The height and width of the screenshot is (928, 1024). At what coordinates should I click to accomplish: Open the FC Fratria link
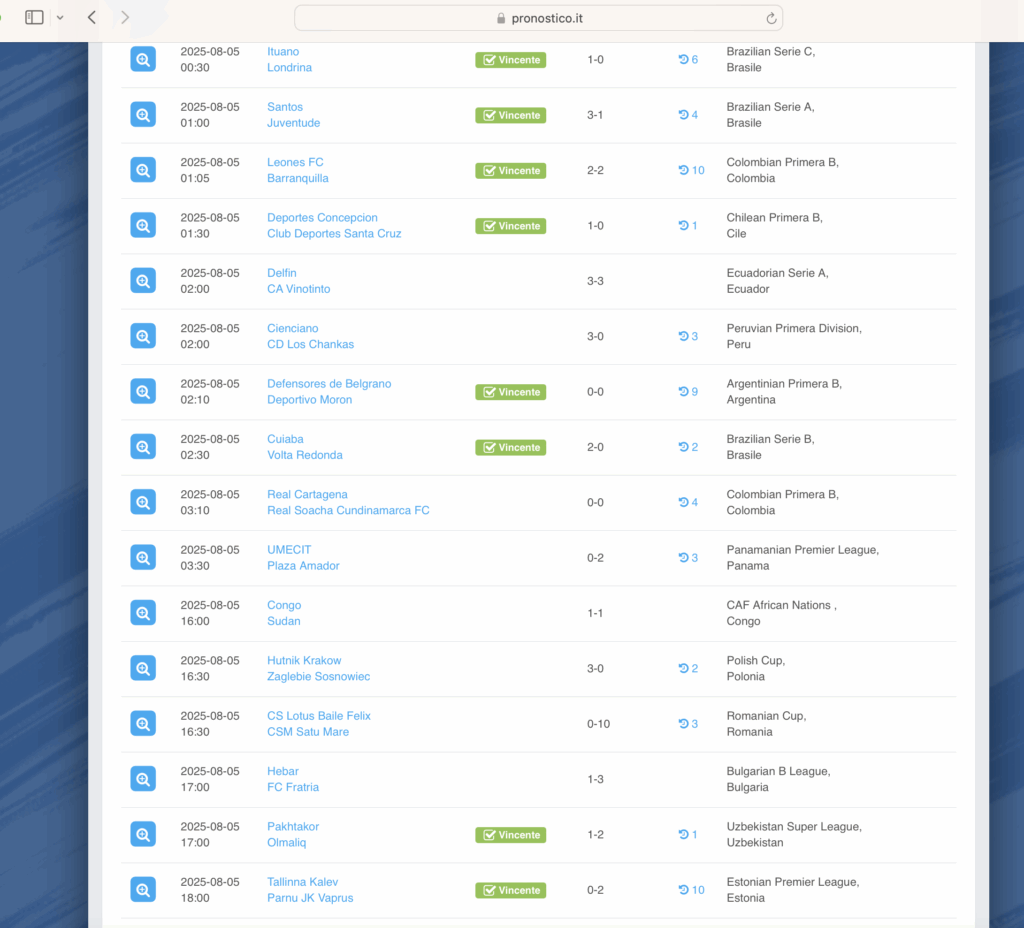tap(293, 787)
